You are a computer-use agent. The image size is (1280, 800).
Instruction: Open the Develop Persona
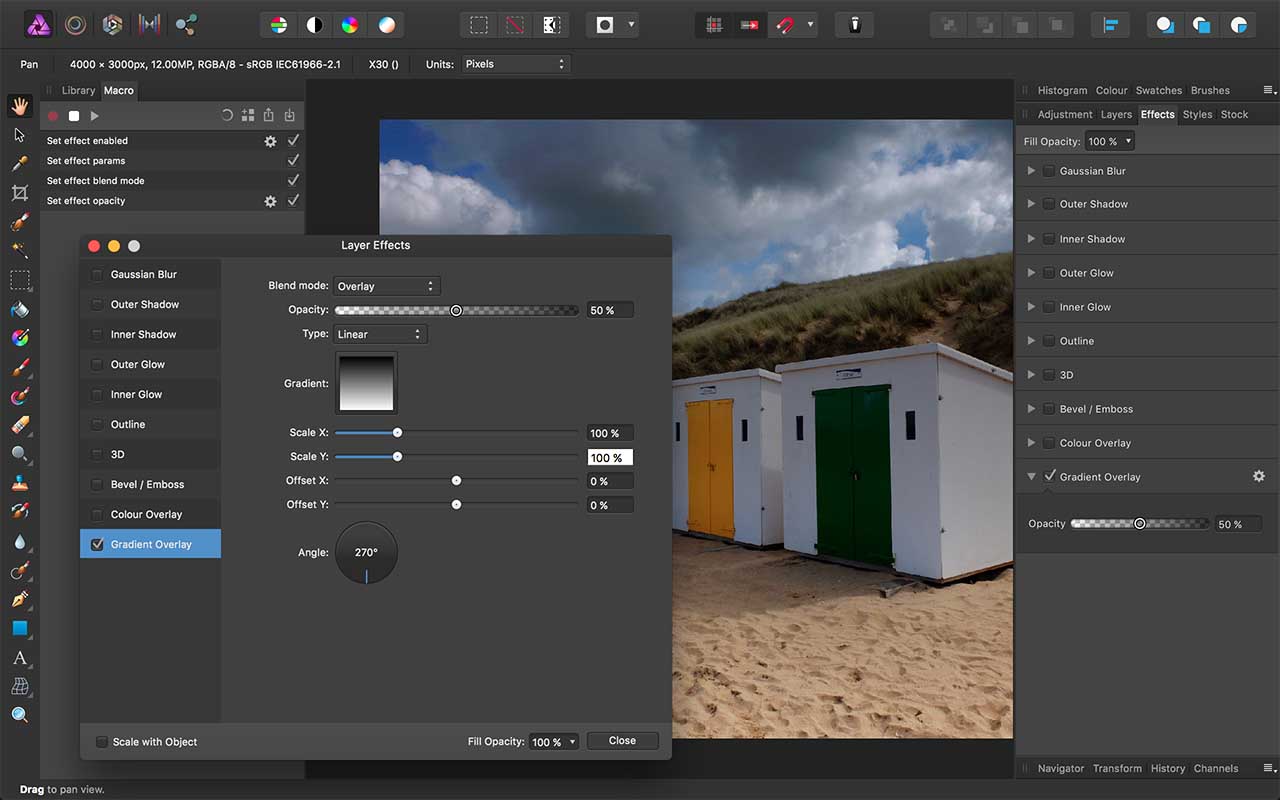point(113,24)
